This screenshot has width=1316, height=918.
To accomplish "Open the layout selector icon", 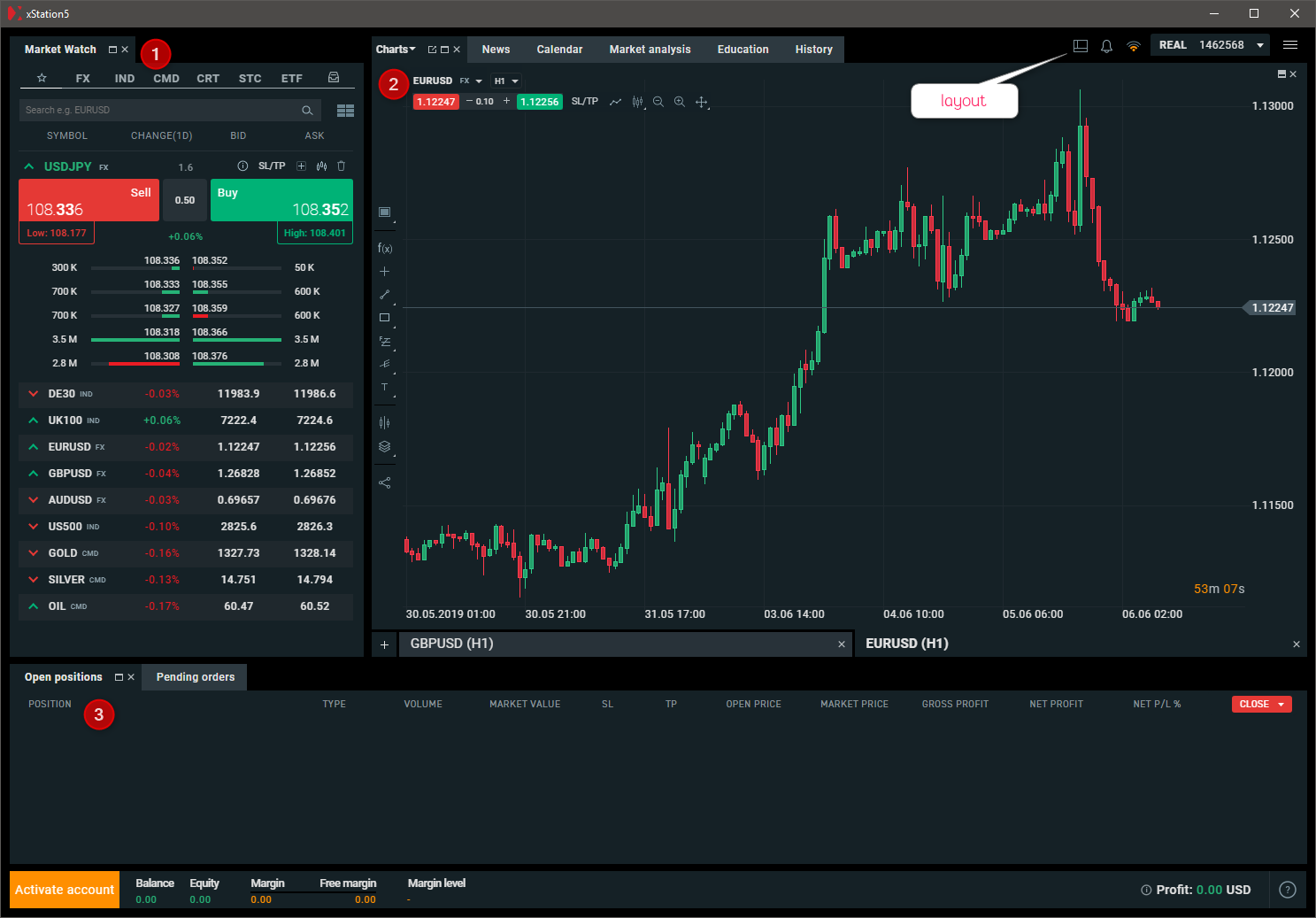I will 1081,46.
